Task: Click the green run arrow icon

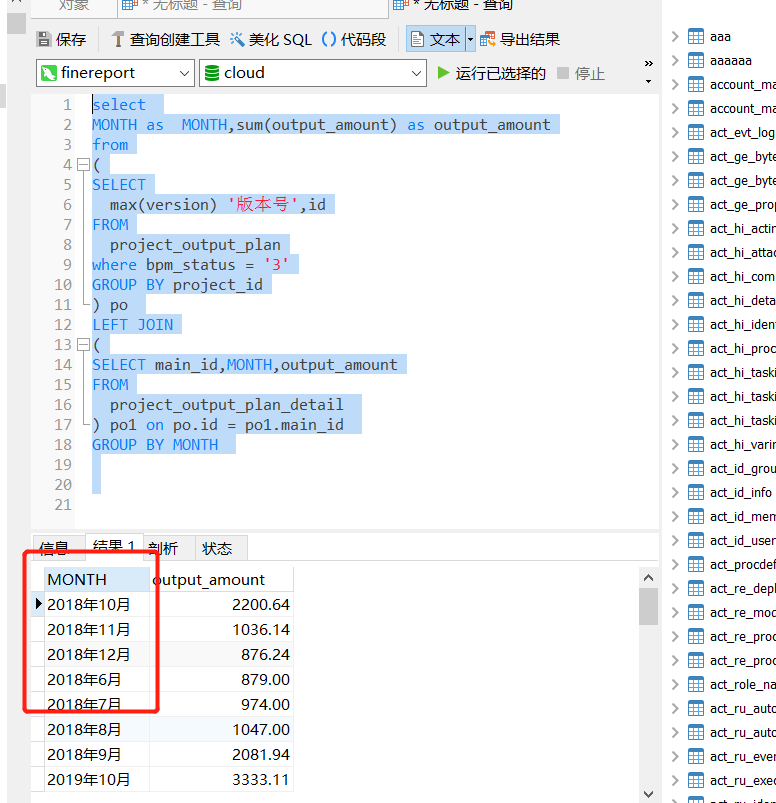Action: [443, 73]
